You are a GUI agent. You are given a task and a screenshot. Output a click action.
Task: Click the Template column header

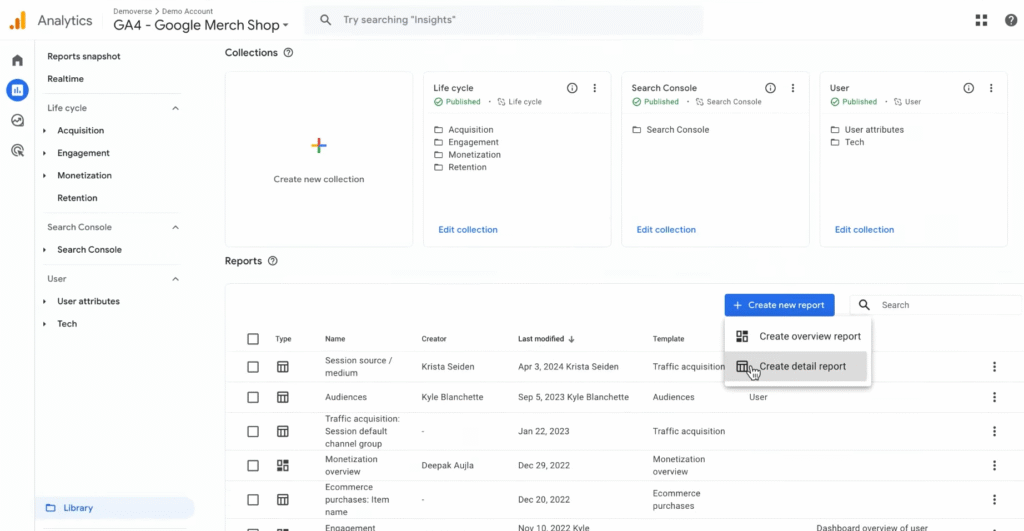668,339
